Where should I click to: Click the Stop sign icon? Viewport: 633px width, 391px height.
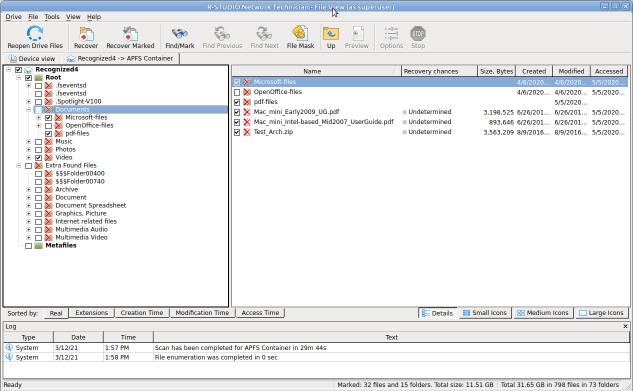(418, 33)
